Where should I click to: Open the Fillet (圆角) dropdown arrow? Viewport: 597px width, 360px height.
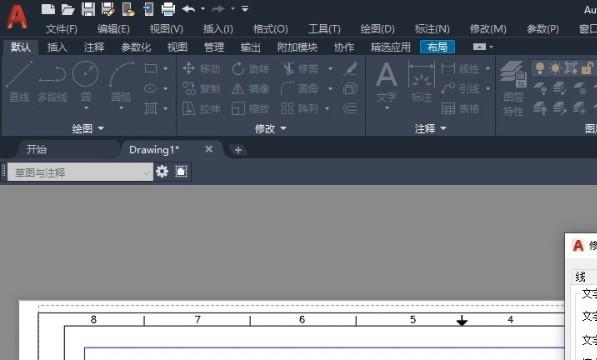coord(330,89)
